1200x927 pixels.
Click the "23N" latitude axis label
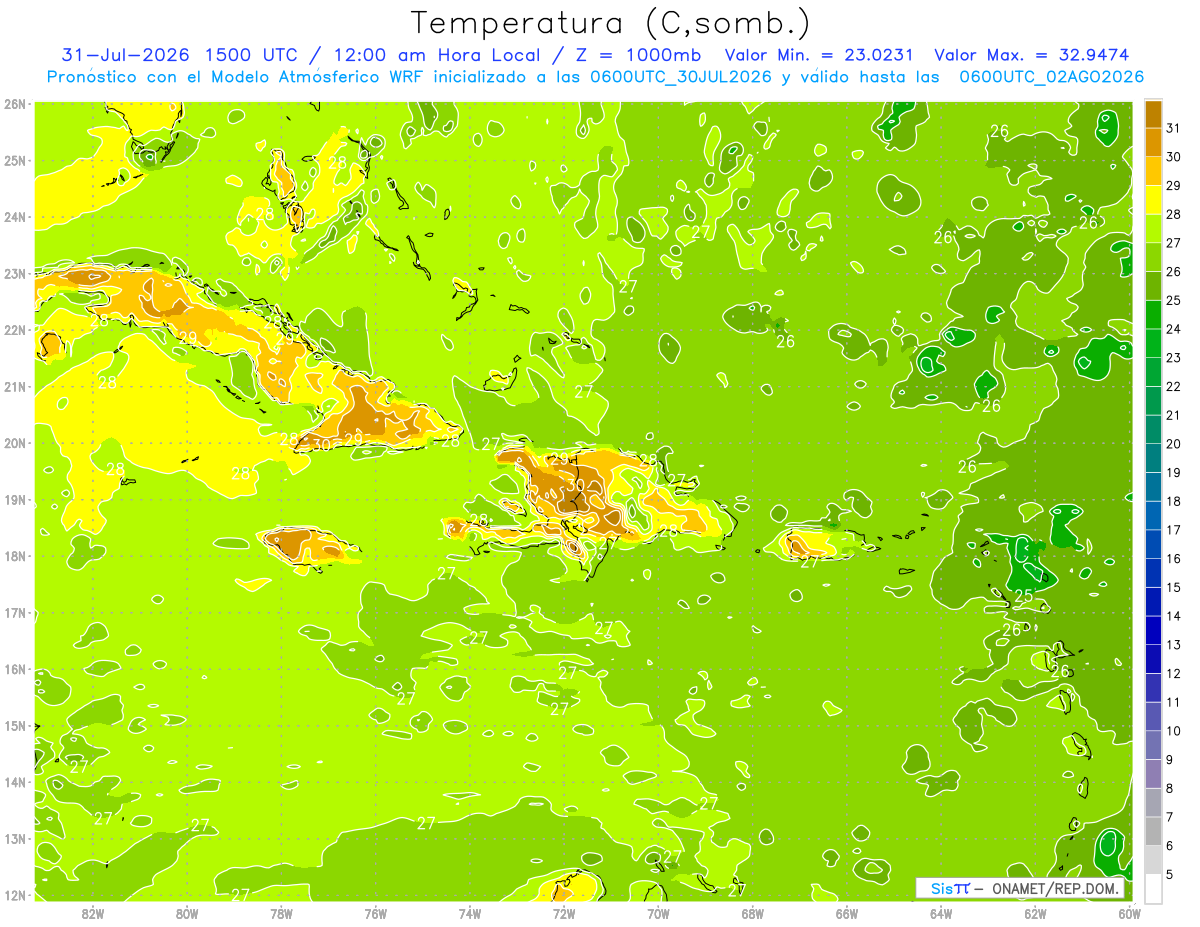click(x=15, y=273)
